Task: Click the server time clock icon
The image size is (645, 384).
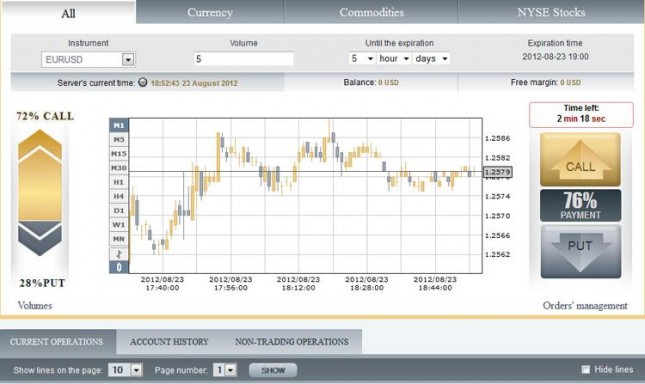Action: [x=143, y=82]
